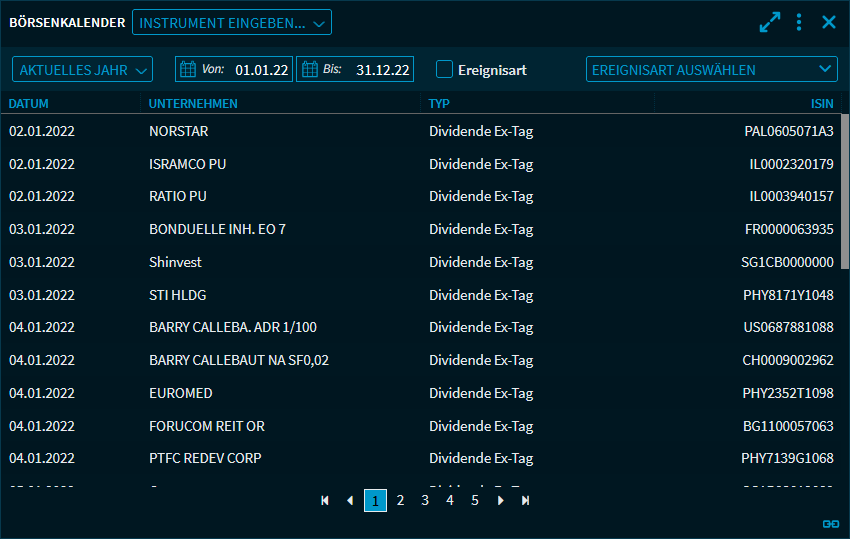The width and height of the screenshot is (850, 539).
Task: Open the Von date calendar picker
Action: (188, 70)
